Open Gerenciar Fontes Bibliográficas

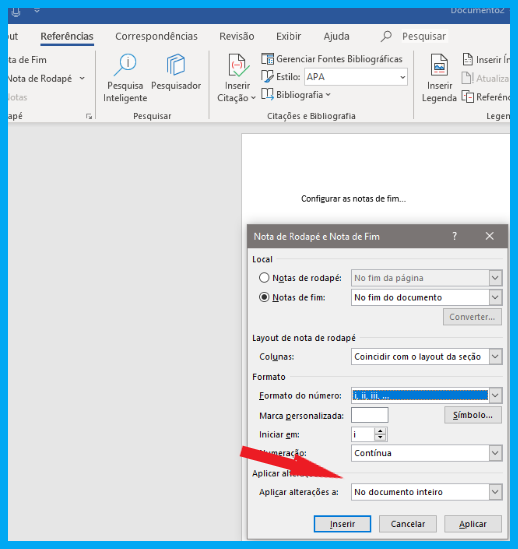tap(332, 59)
